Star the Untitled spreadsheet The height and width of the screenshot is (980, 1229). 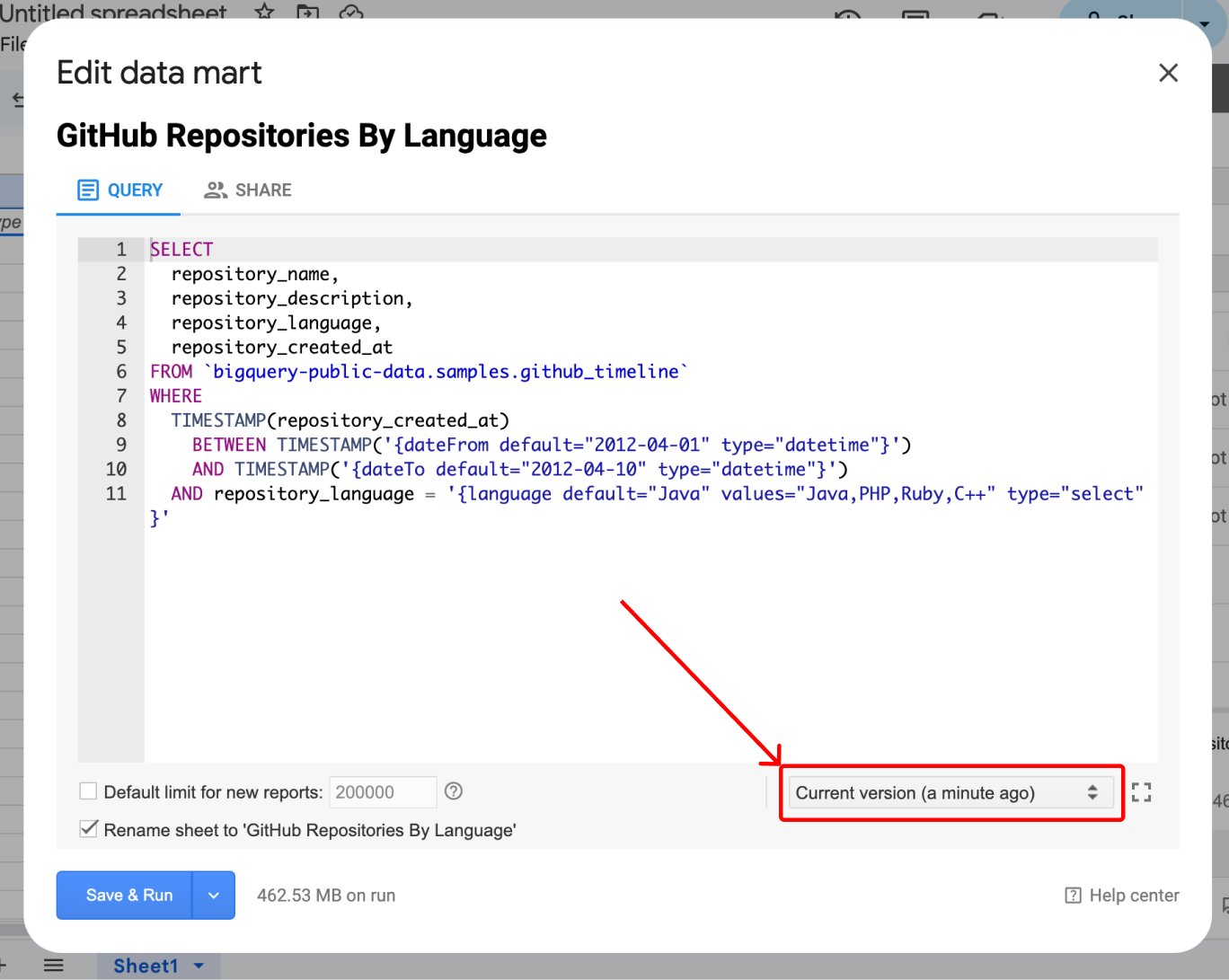[264, 13]
